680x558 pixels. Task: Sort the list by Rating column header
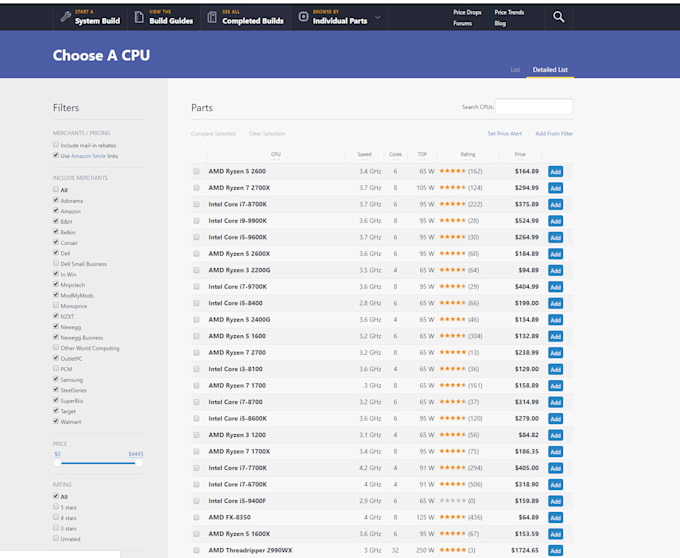coord(467,154)
